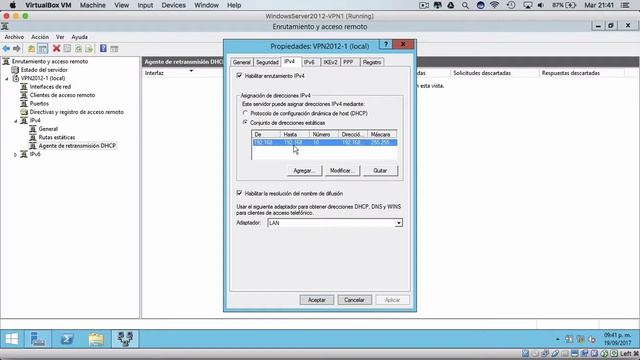Expand the IPv6 tree node
640x360 pixels.
16,155
